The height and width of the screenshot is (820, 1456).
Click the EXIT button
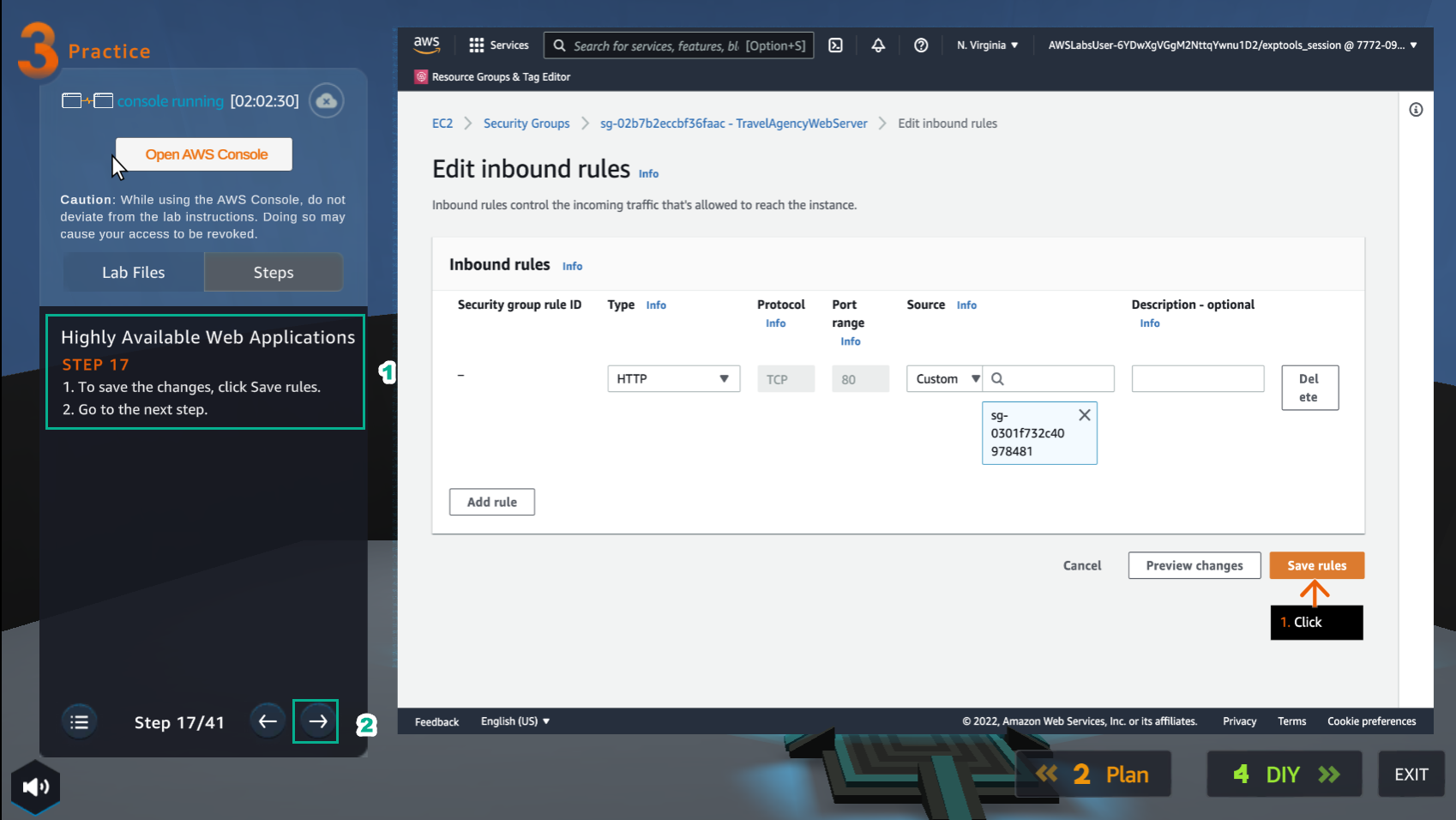coord(1411,775)
